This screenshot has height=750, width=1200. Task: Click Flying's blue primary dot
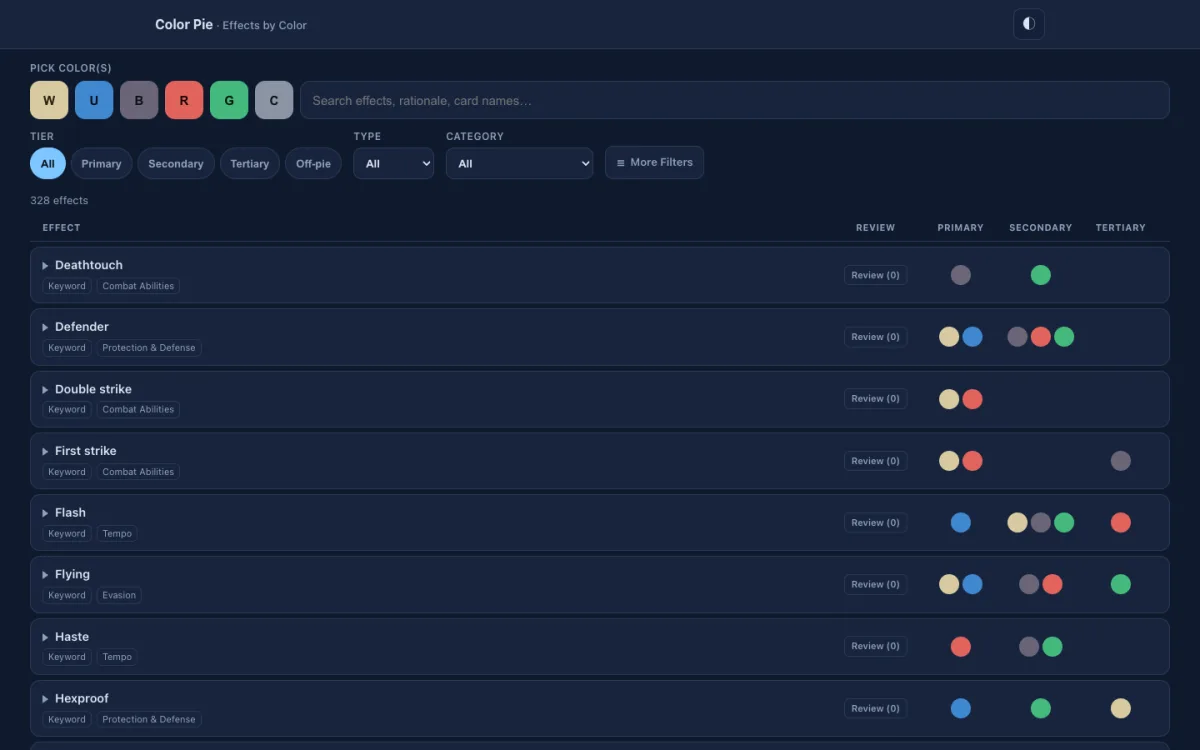pos(972,584)
